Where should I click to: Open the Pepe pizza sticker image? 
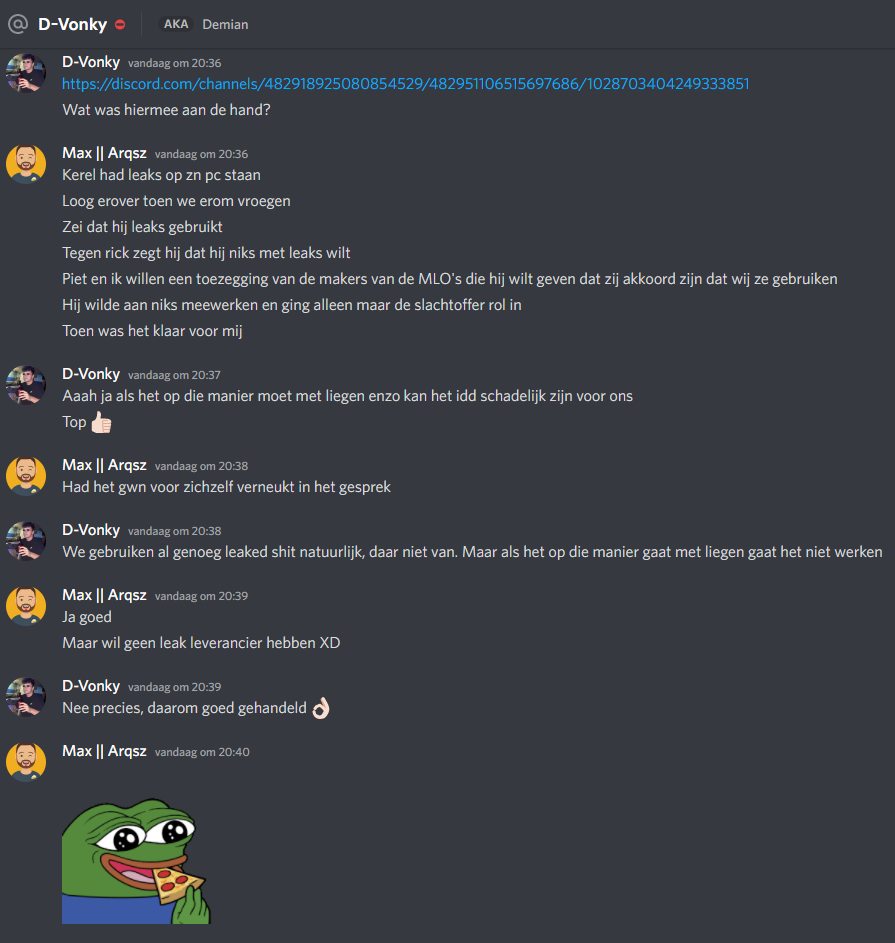point(137,861)
